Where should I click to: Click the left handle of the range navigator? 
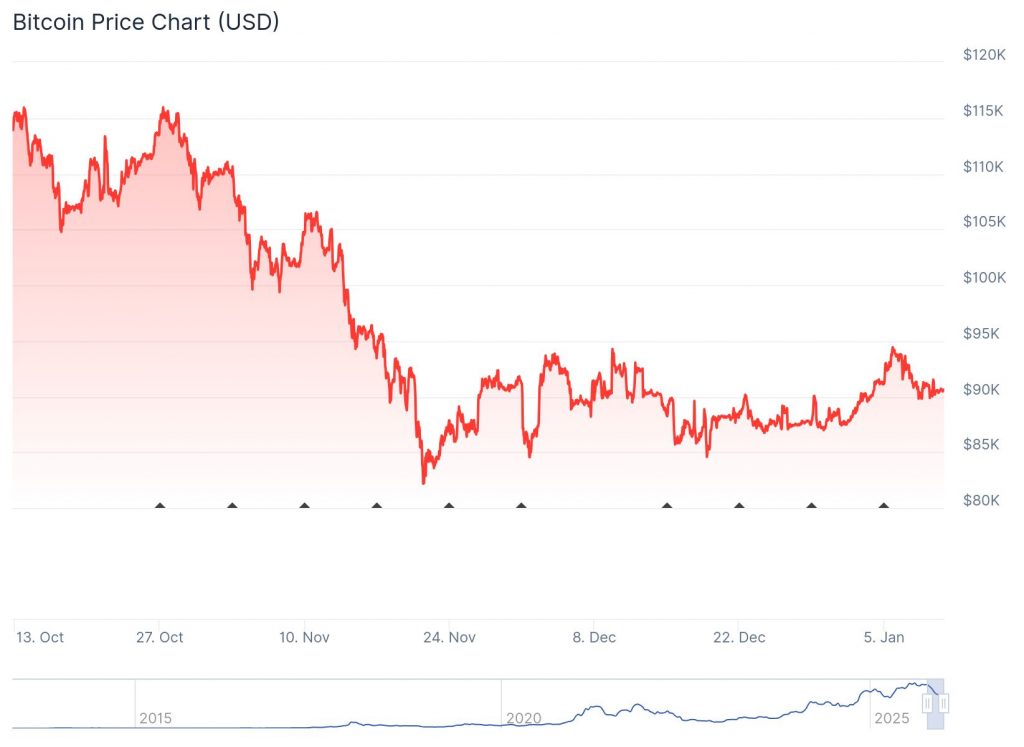pos(928,703)
